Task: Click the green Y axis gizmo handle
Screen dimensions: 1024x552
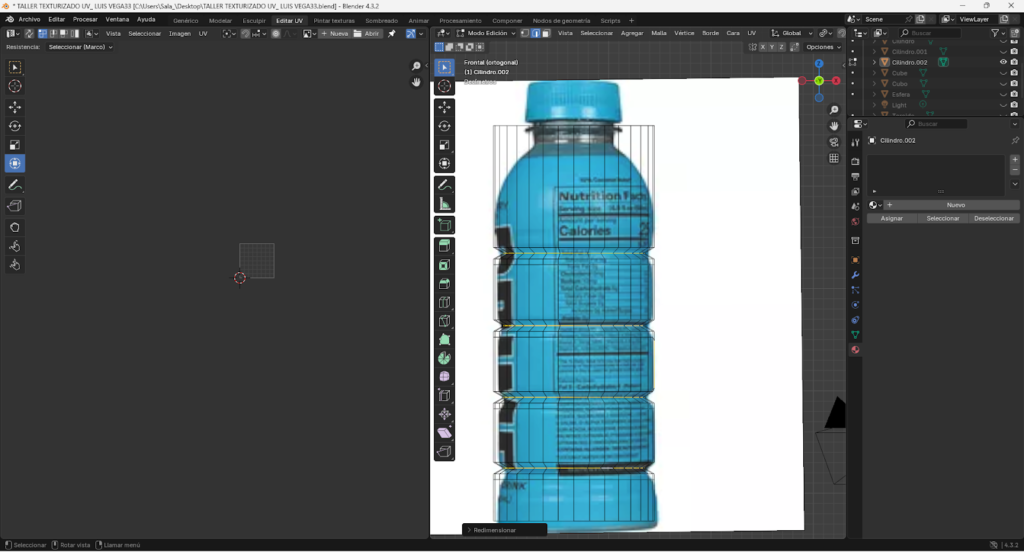Action: tap(819, 81)
